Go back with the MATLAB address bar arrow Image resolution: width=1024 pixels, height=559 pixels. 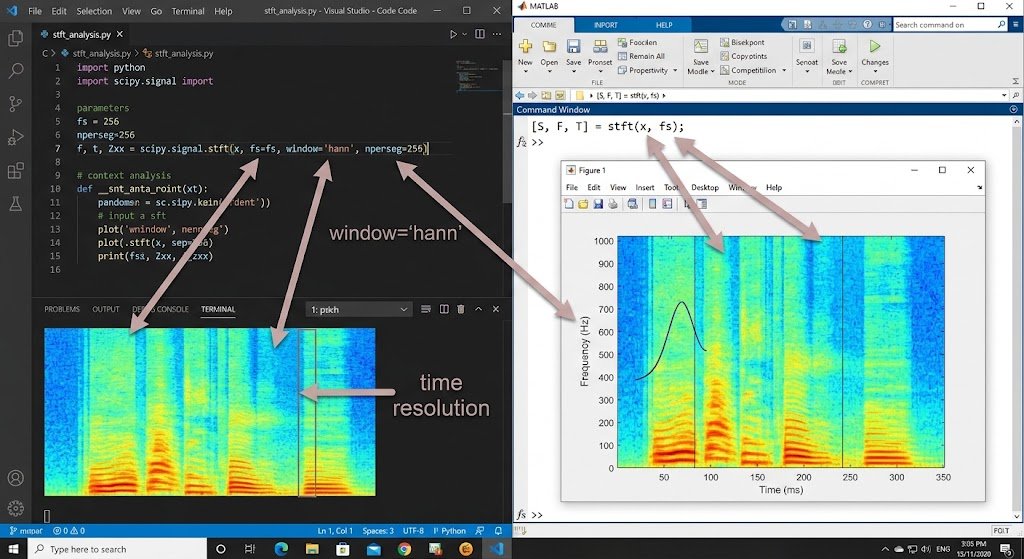click(x=520, y=95)
